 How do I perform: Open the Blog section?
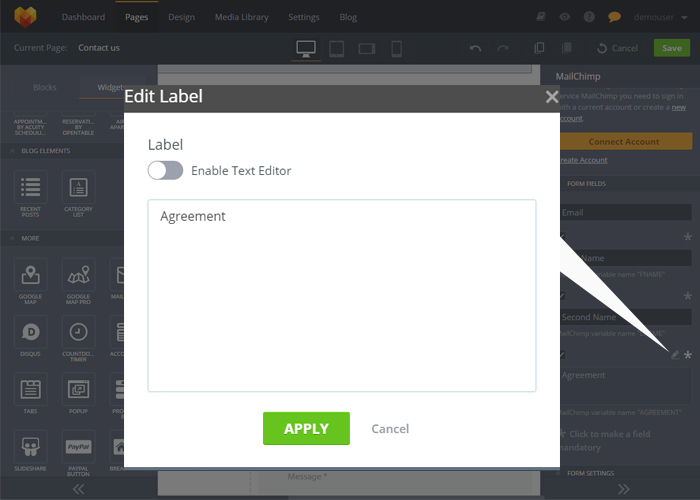(x=348, y=17)
